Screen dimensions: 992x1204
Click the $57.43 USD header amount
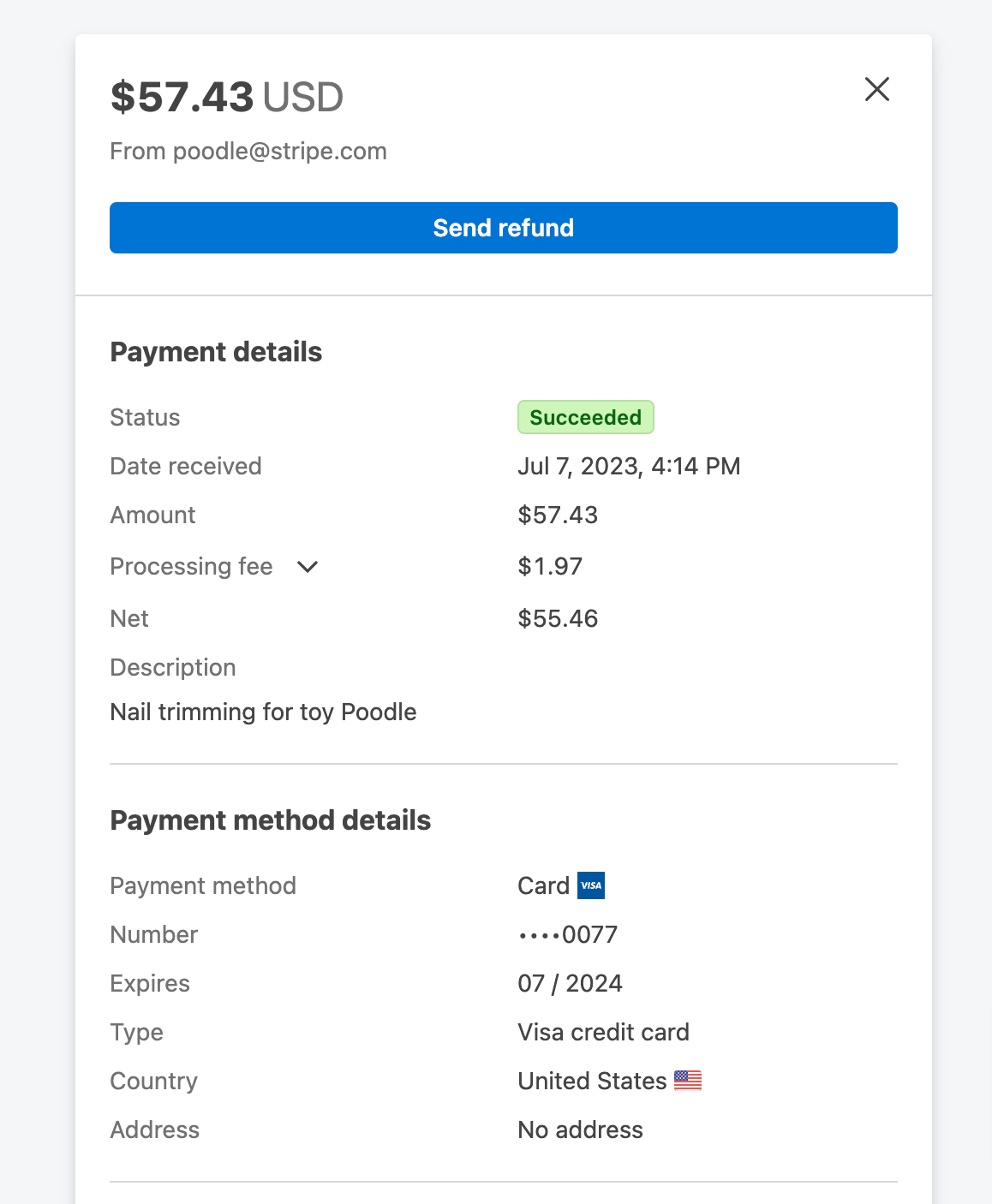tap(227, 97)
